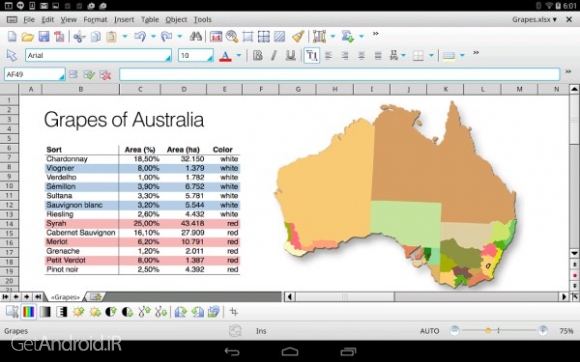Open the font size 10 dropdown
580x362 pixels.
click(x=210, y=57)
